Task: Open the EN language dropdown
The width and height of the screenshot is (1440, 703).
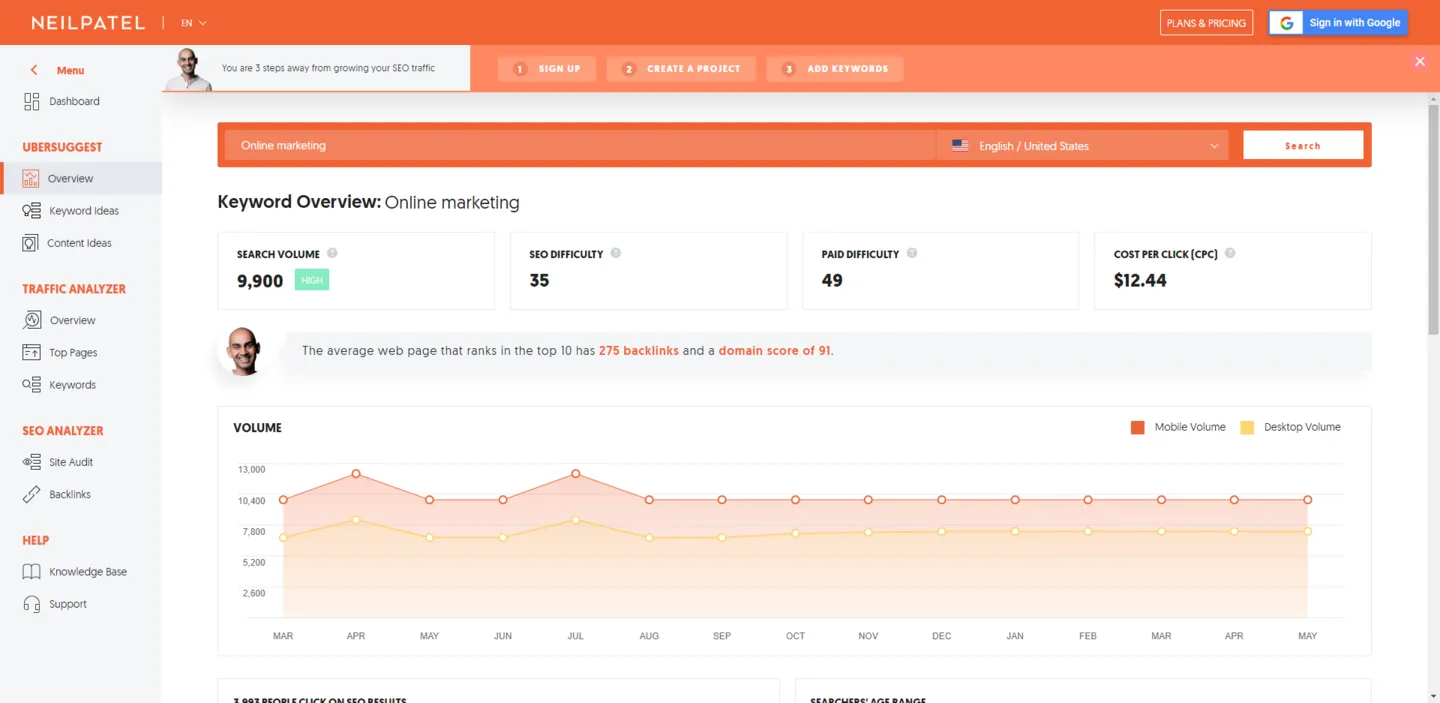Action: (x=194, y=22)
